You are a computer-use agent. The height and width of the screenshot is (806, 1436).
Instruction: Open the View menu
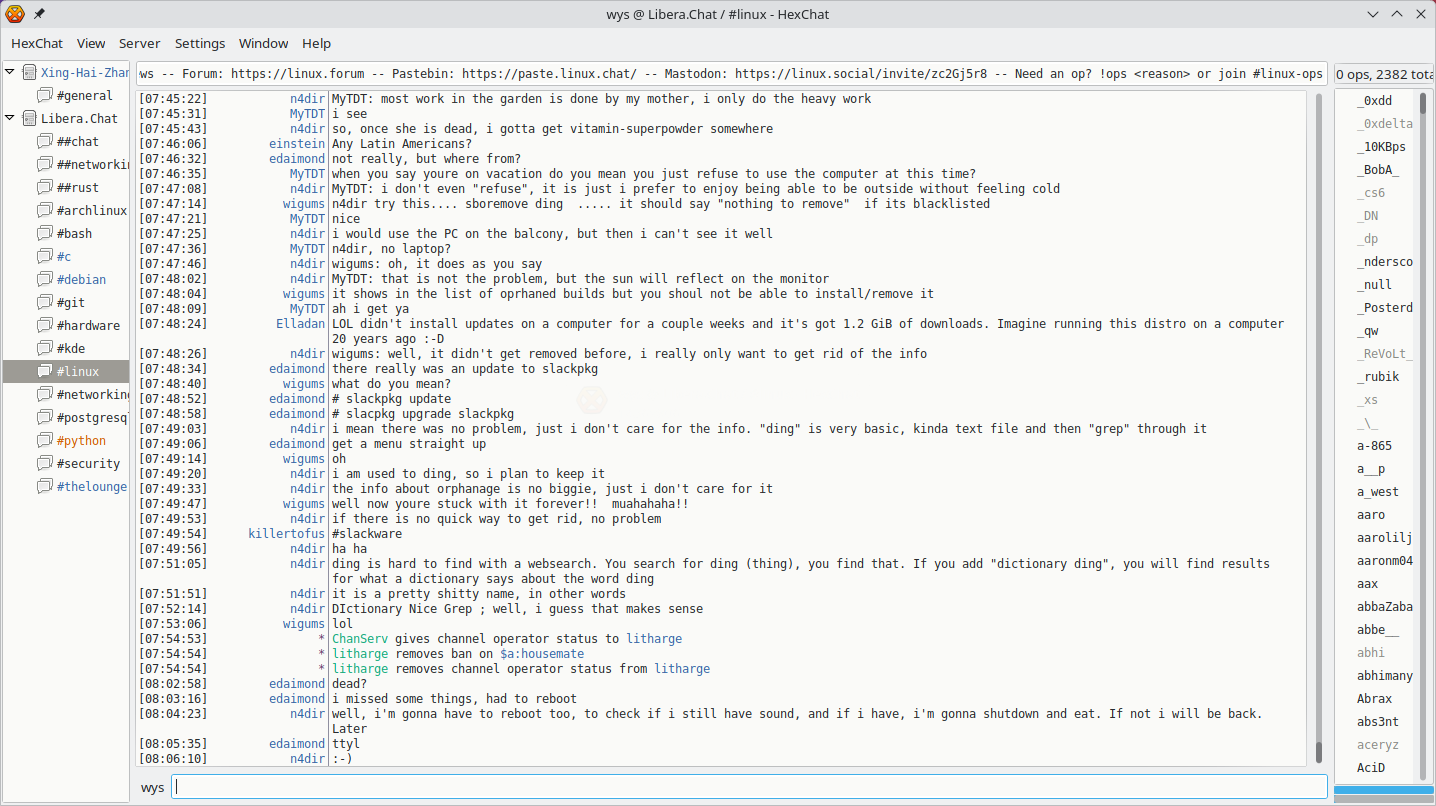[91, 43]
